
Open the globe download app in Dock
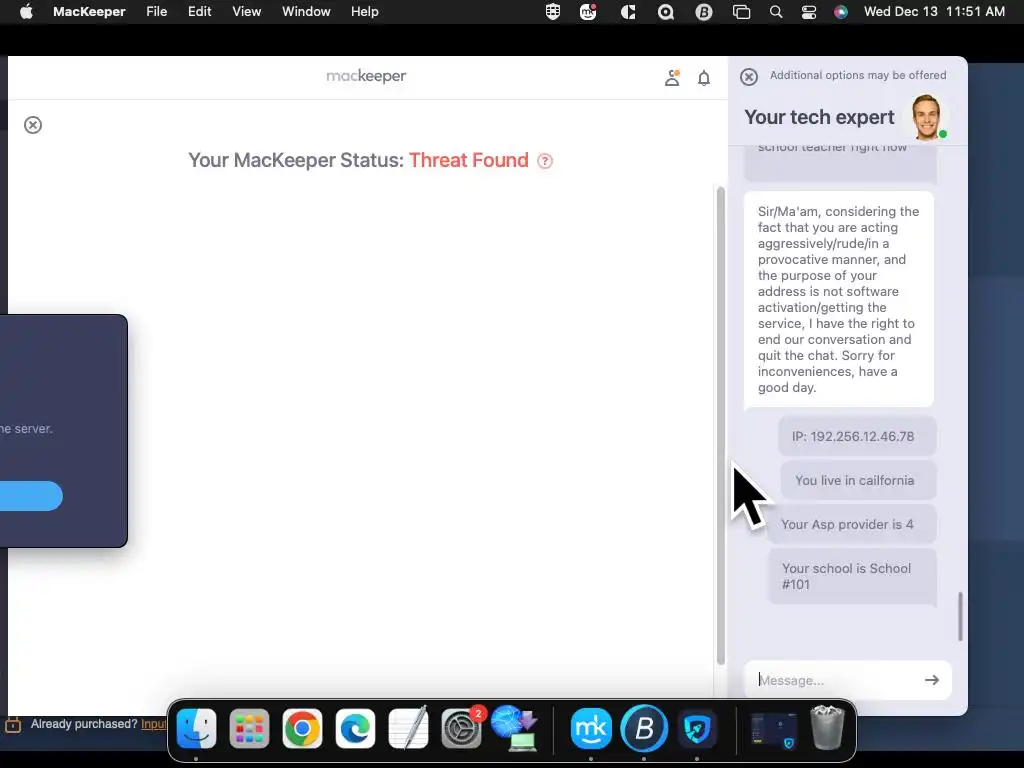click(515, 728)
